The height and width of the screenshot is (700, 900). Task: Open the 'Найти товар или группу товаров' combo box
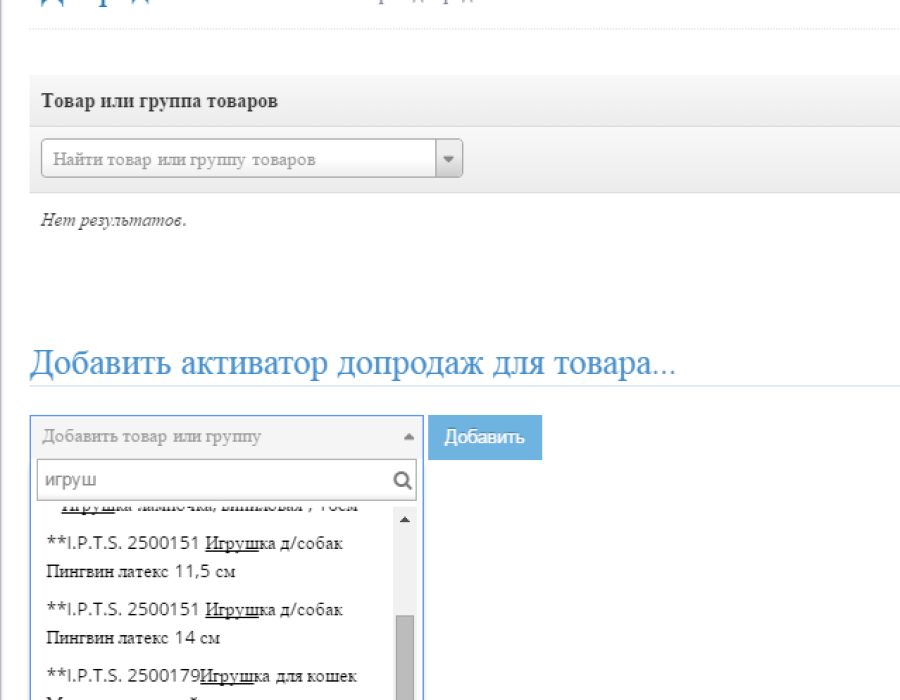pyautogui.click(x=251, y=158)
